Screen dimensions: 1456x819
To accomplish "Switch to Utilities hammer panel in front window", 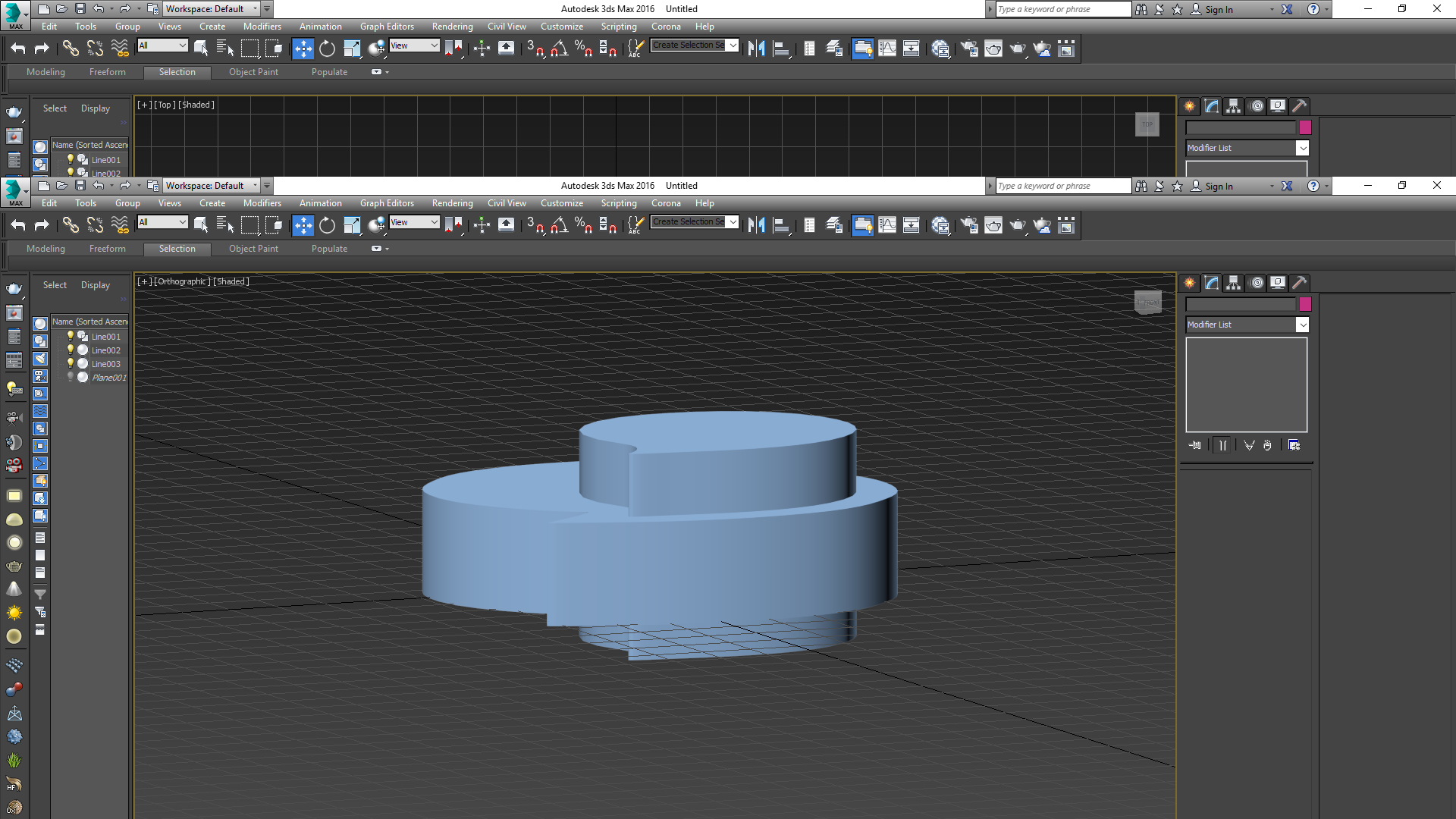I will (x=1299, y=283).
